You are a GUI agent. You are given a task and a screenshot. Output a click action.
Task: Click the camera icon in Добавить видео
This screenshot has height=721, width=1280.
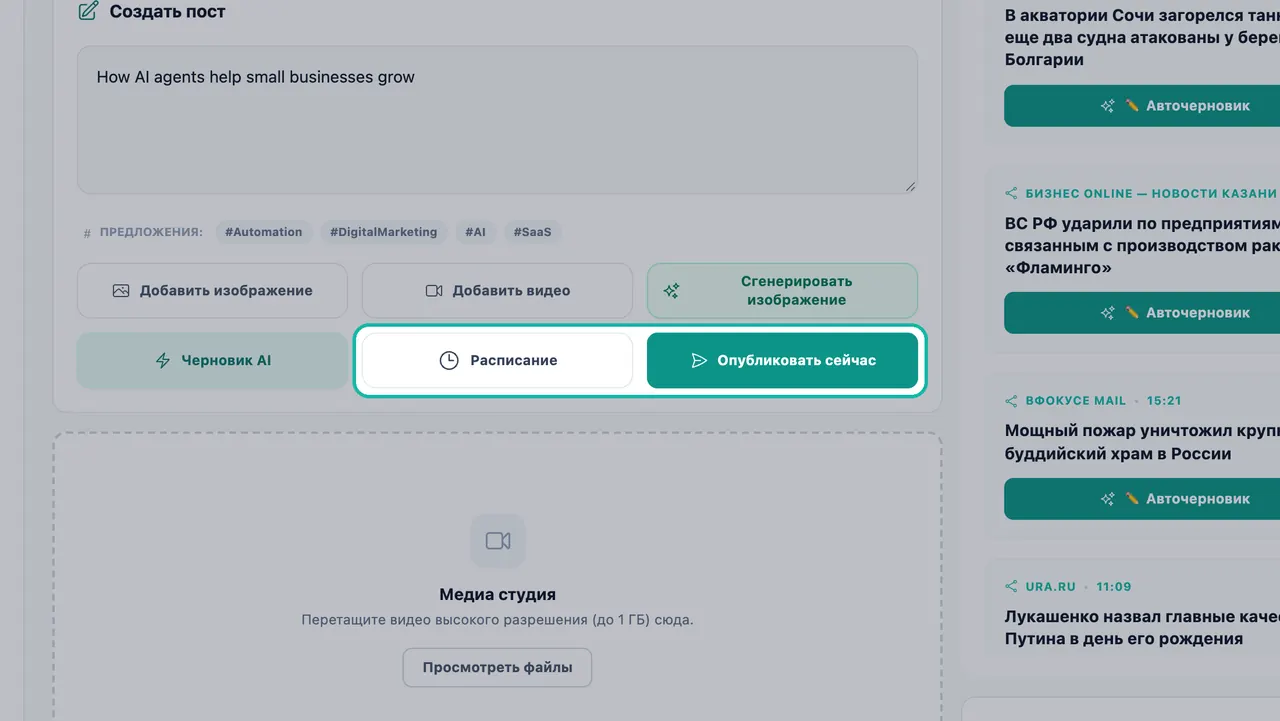(x=434, y=291)
